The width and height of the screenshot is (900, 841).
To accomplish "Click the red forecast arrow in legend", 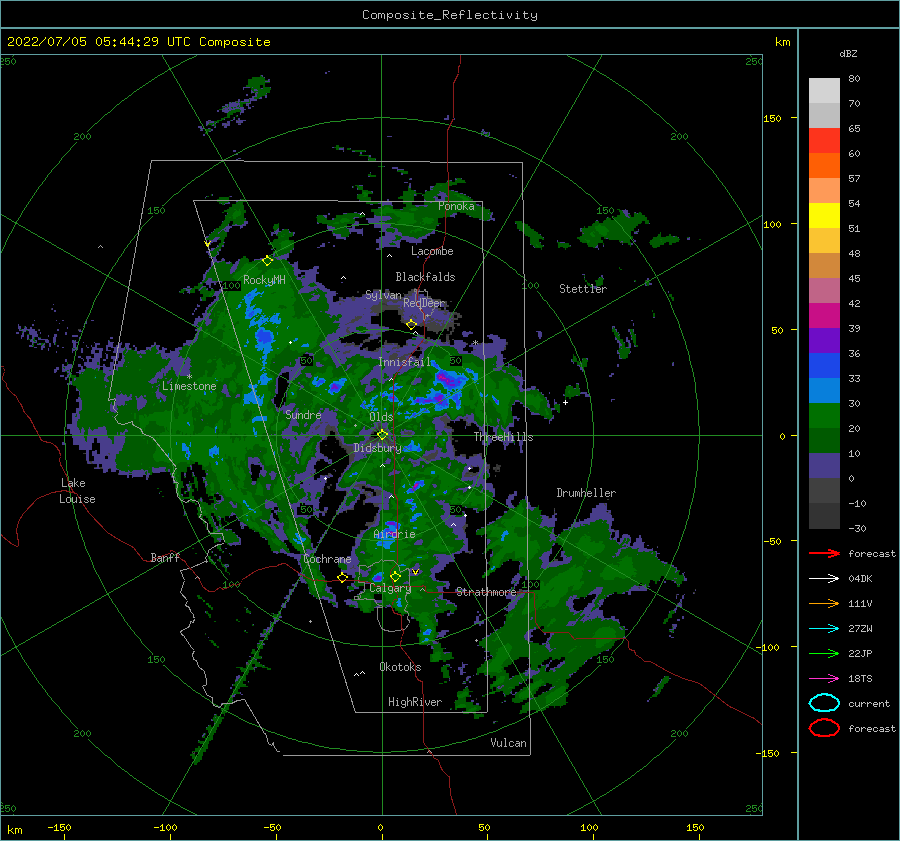I will click(x=824, y=553).
